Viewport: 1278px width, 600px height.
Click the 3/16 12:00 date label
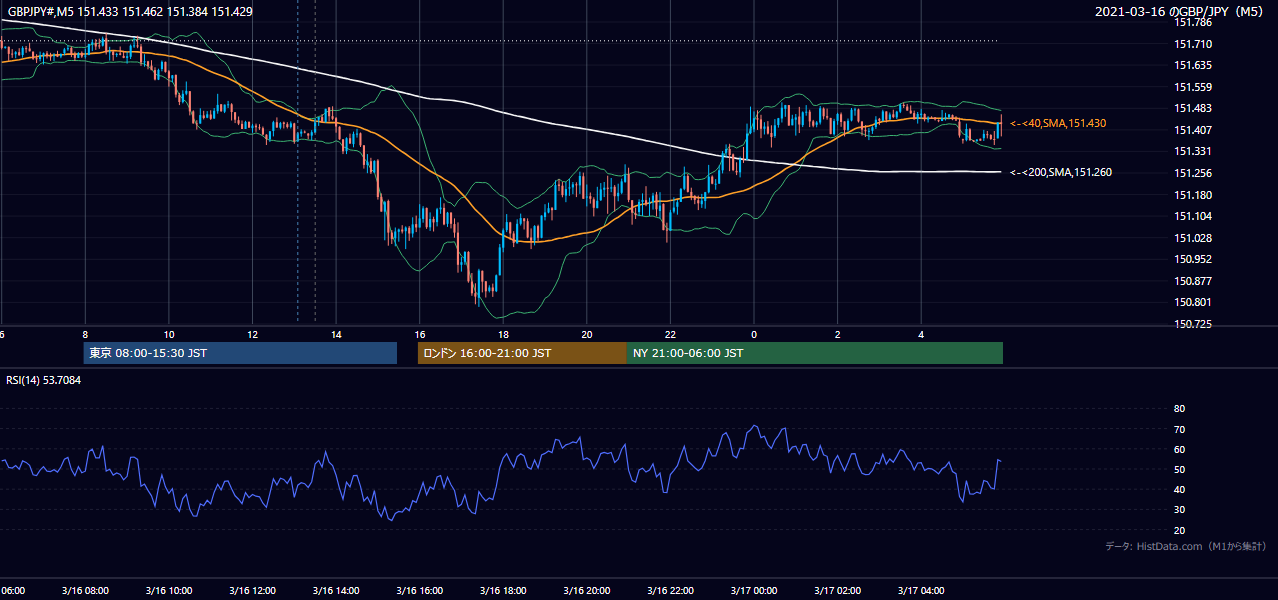(251, 590)
